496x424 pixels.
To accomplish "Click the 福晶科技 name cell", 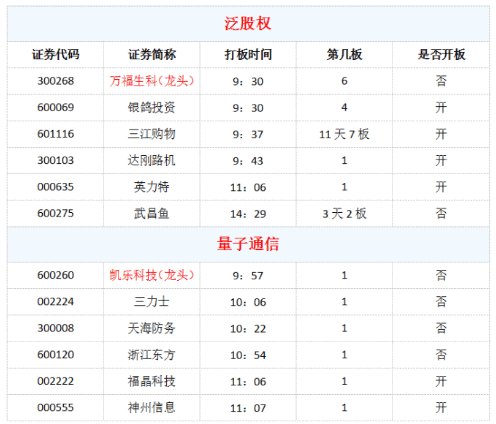I will click(152, 381).
